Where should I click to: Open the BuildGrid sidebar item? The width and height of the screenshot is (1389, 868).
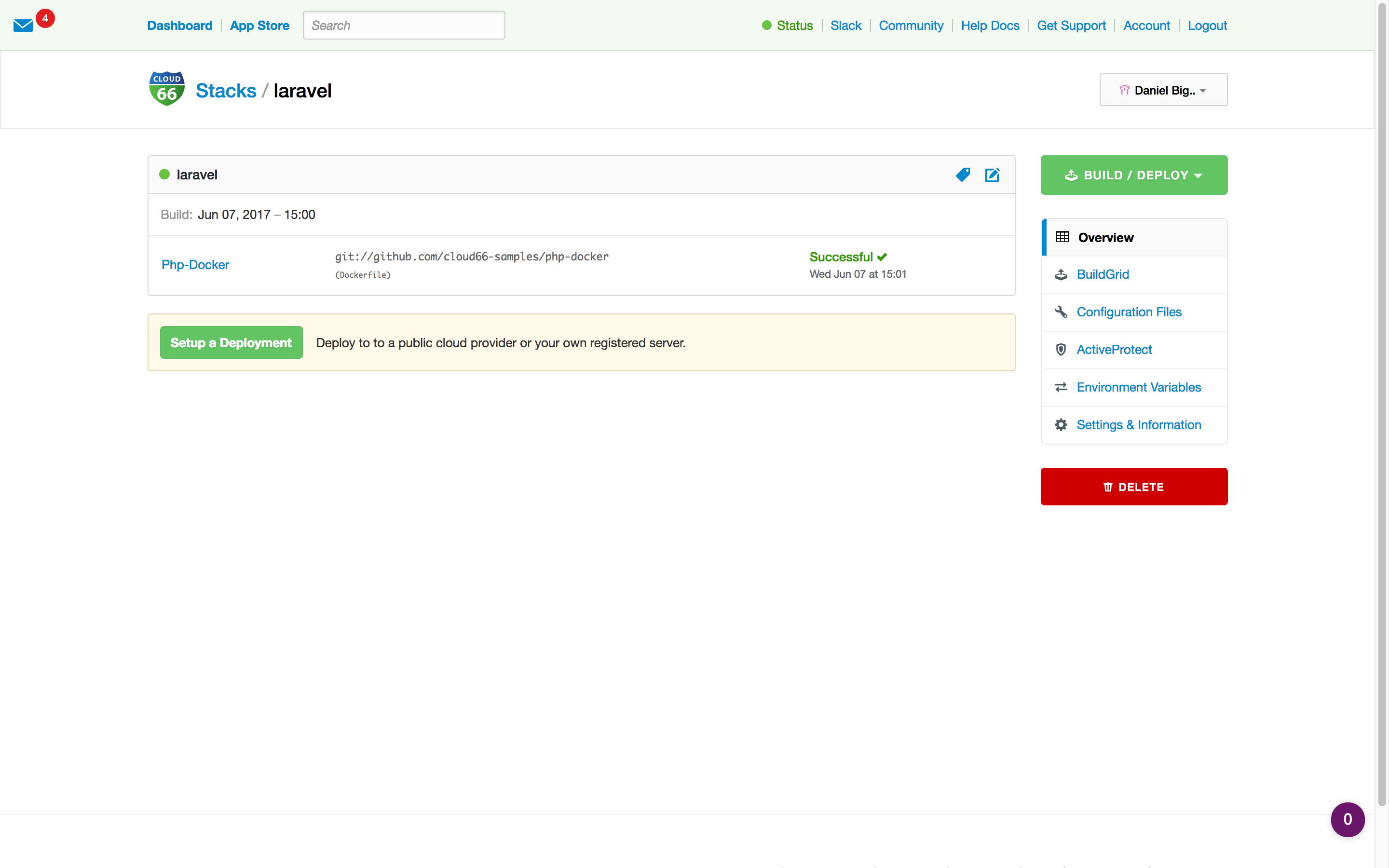[1134, 274]
